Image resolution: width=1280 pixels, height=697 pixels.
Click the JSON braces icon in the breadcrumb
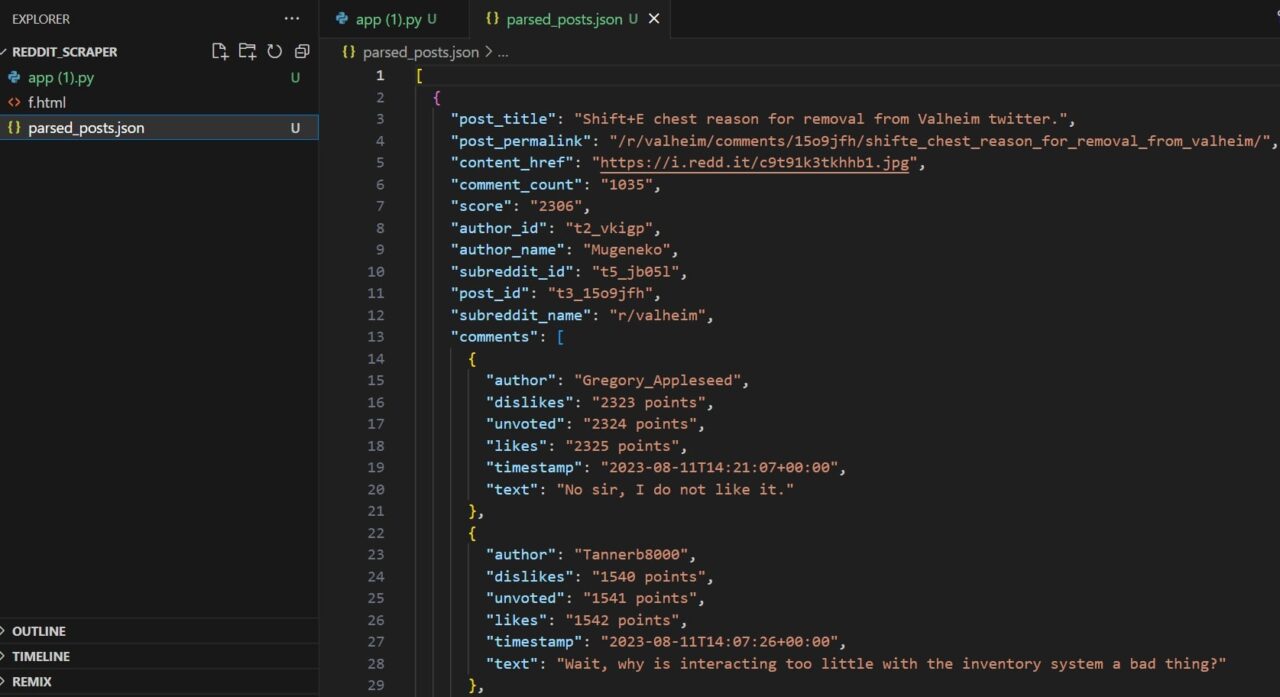pyautogui.click(x=347, y=52)
